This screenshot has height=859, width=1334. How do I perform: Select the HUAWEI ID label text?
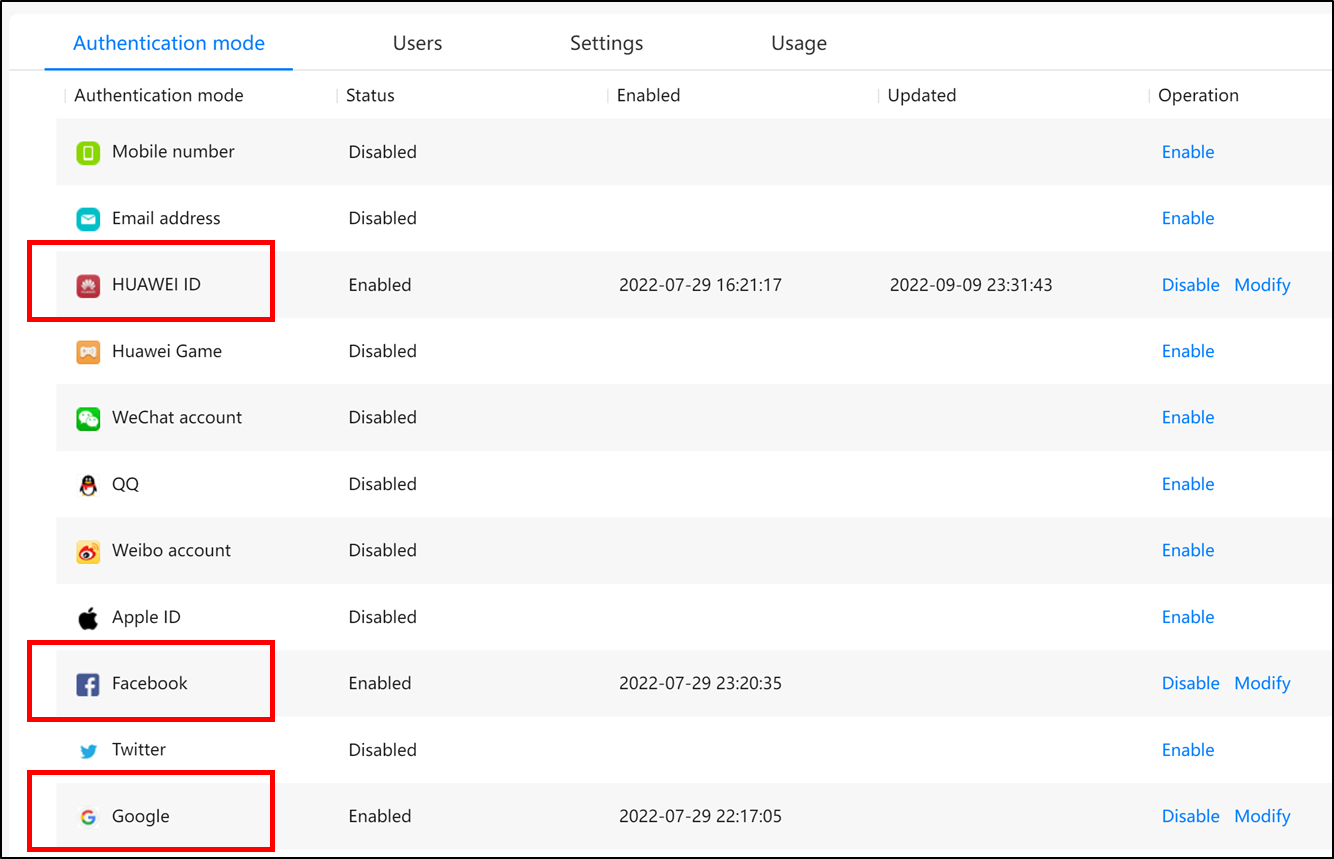click(156, 285)
